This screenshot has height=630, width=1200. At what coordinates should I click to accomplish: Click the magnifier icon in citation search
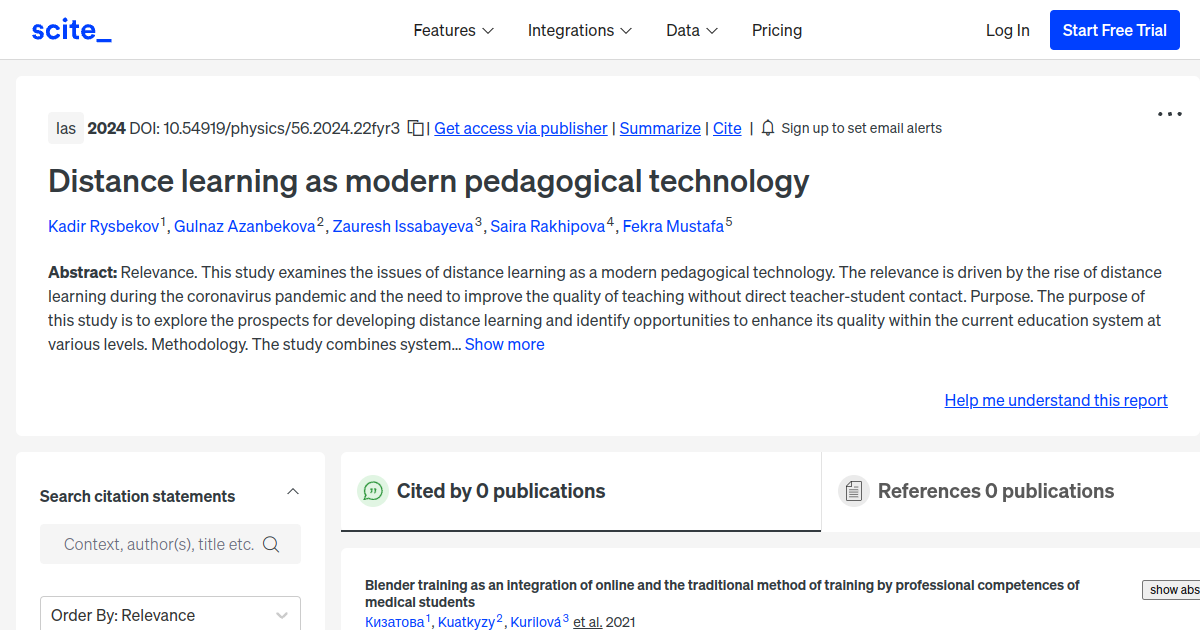pyautogui.click(x=271, y=544)
